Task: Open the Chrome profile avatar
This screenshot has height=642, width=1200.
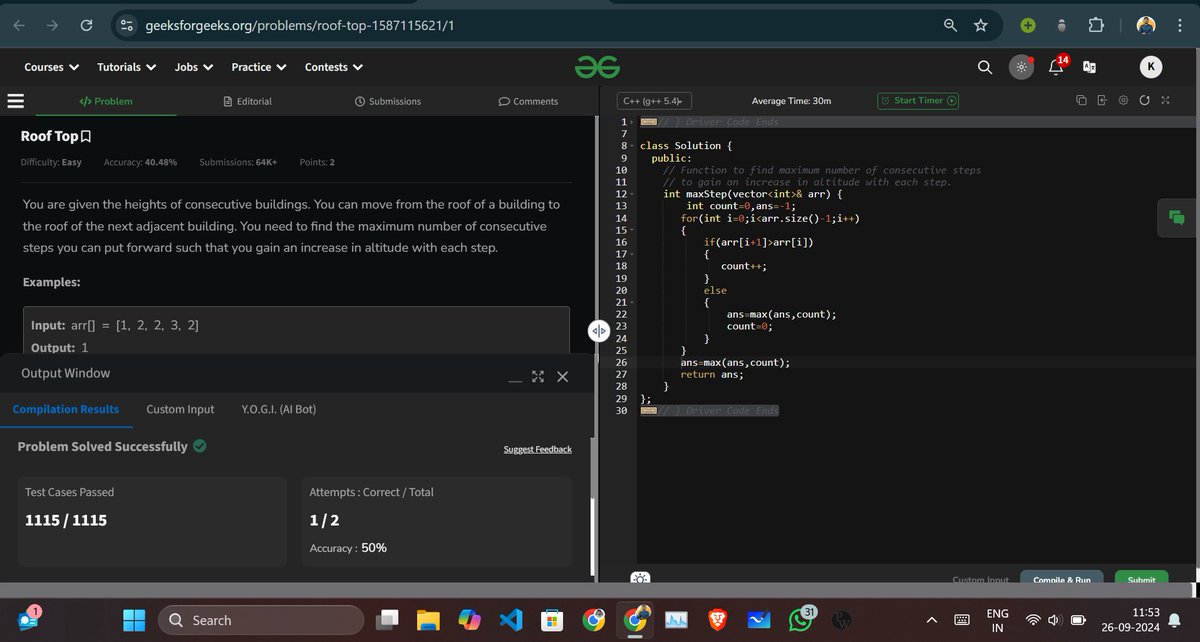Action: [1147, 26]
